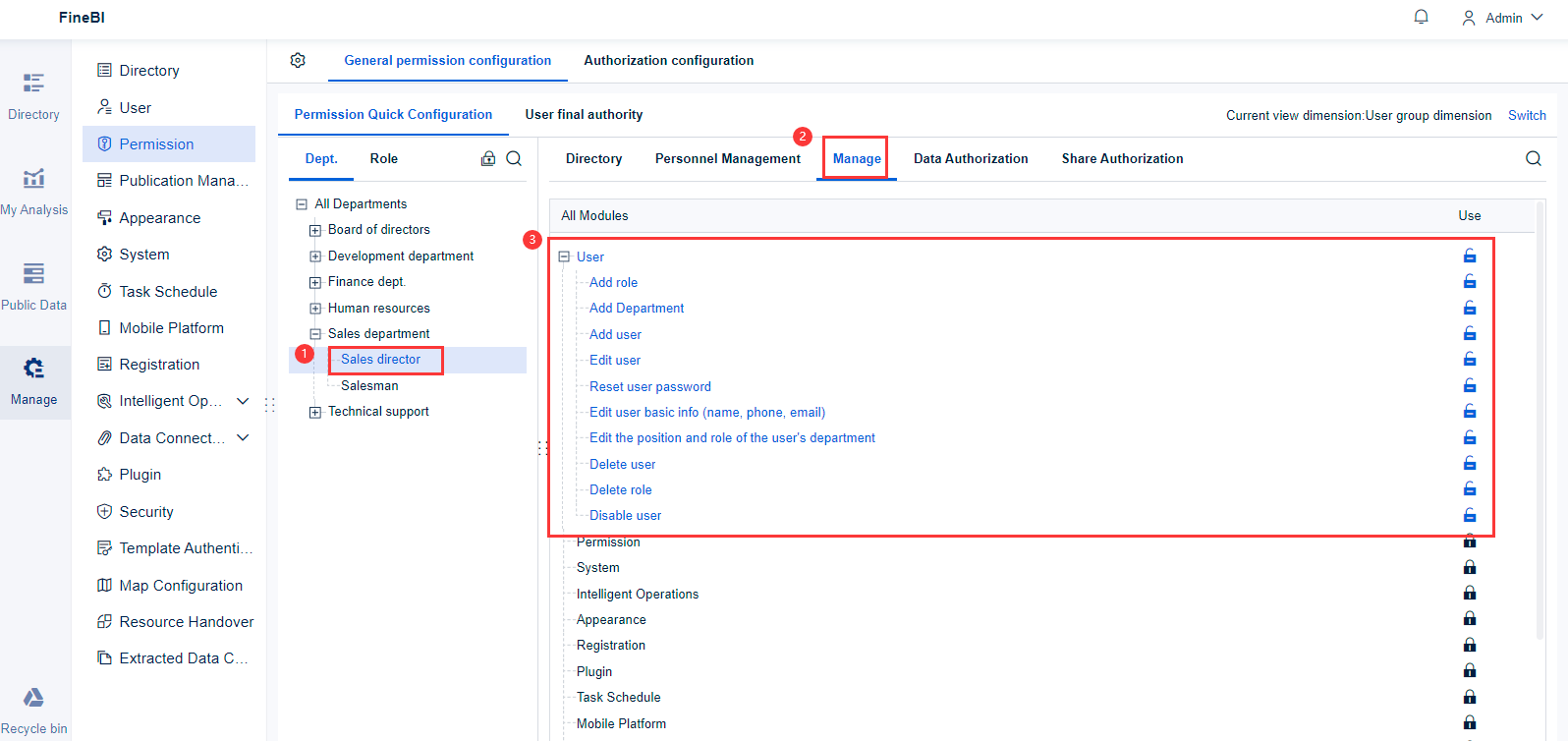Open the Recycle bin
The width and height of the screenshot is (1568, 741).
34,711
